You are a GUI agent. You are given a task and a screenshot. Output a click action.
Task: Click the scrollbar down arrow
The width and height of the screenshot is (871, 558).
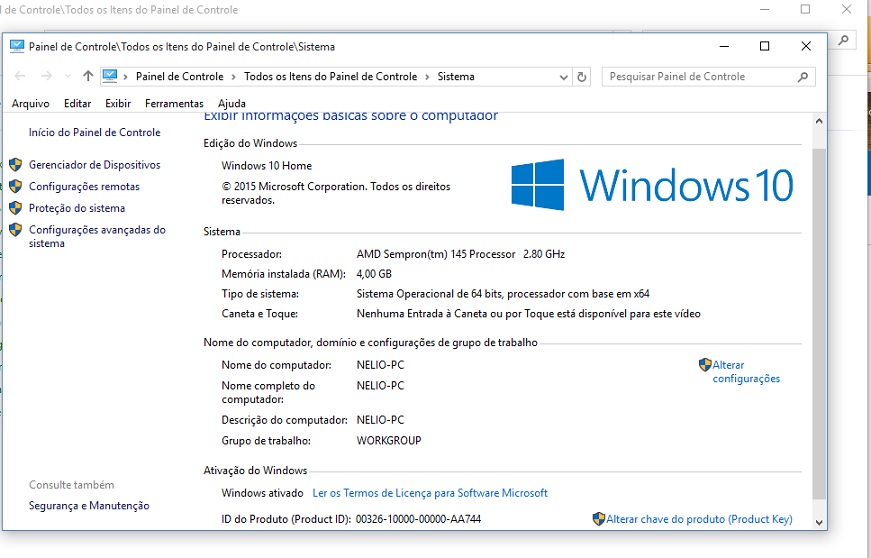(819, 522)
